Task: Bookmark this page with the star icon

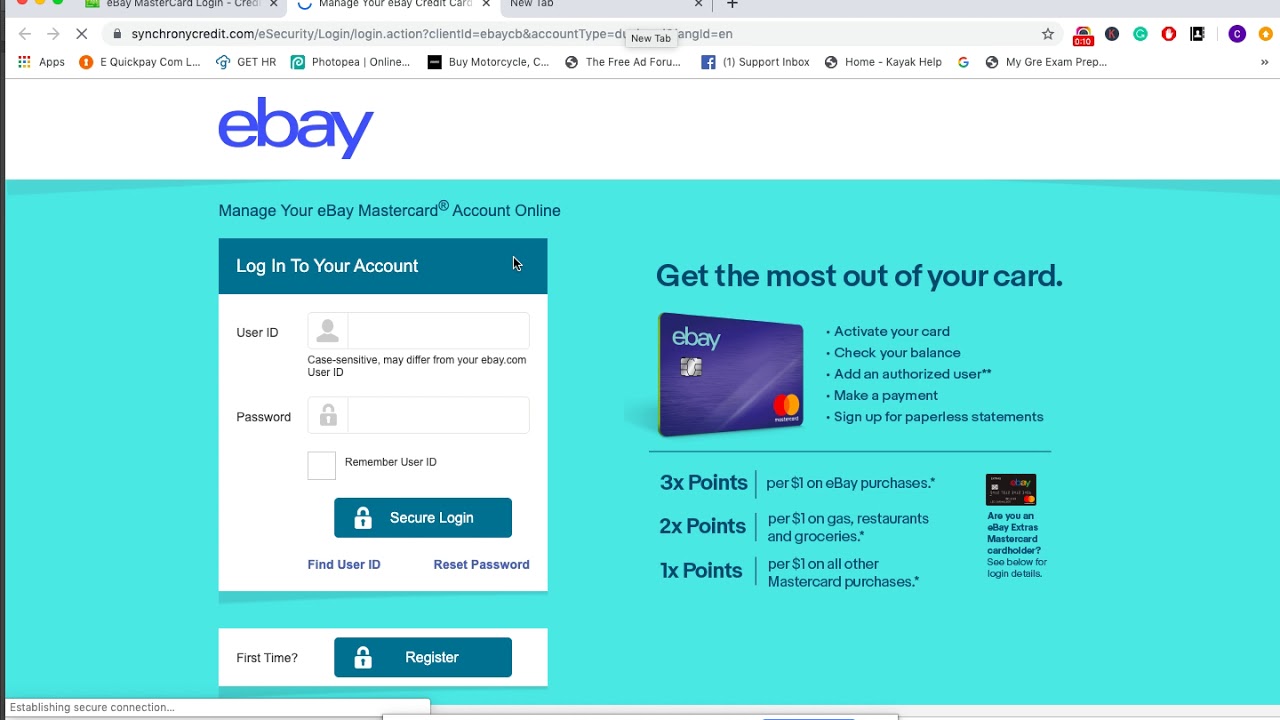Action: tap(1048, 34)
